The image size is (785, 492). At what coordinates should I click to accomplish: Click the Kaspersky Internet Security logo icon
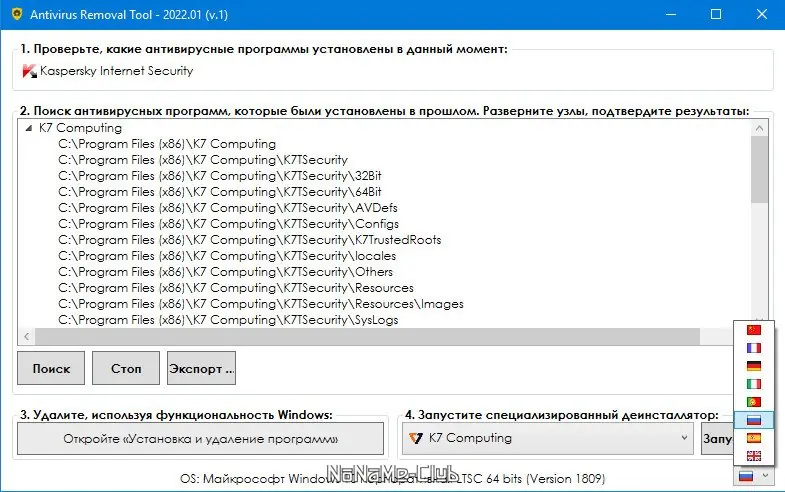tap(29, 71)
